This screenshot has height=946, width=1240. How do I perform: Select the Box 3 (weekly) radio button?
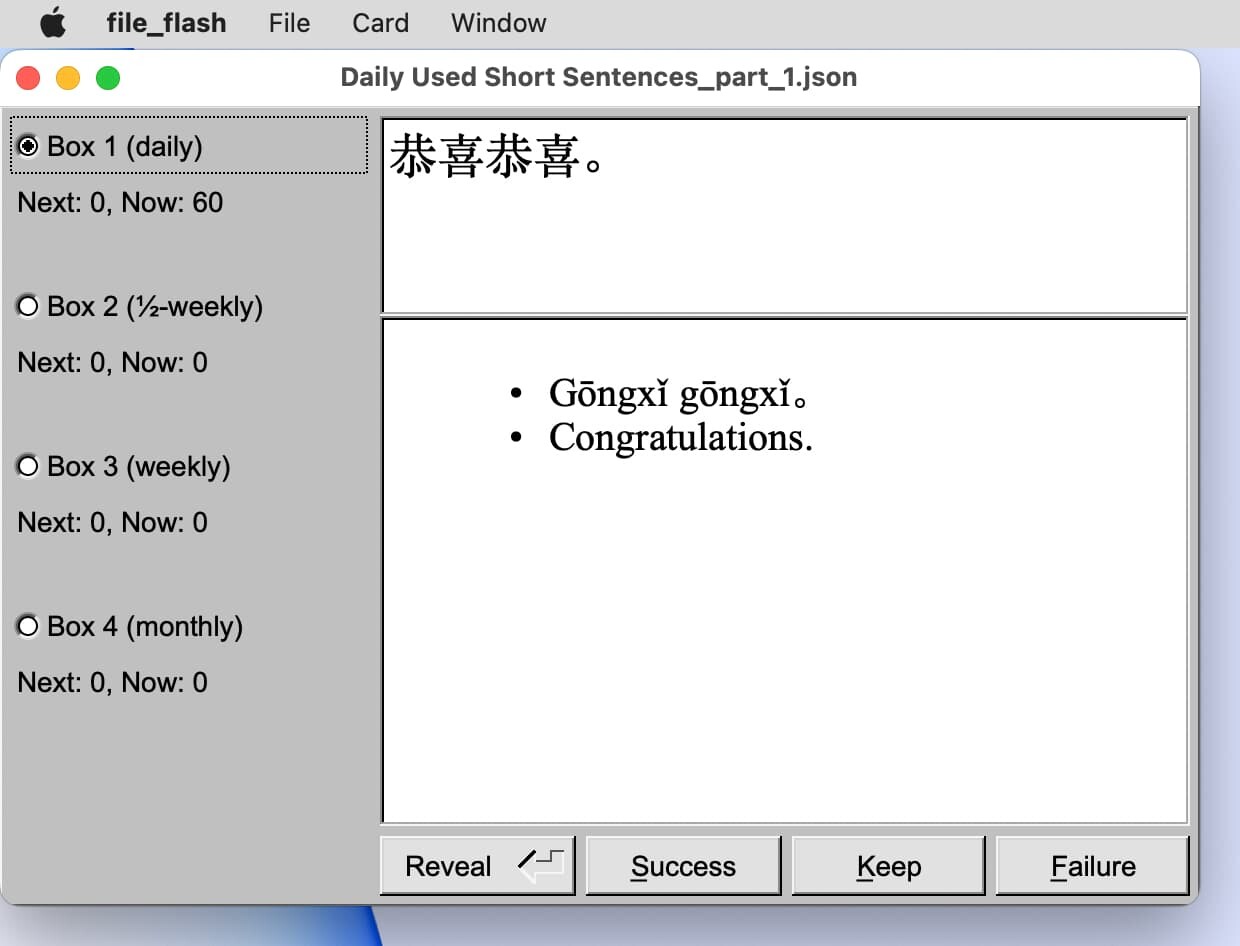[29, 466]
